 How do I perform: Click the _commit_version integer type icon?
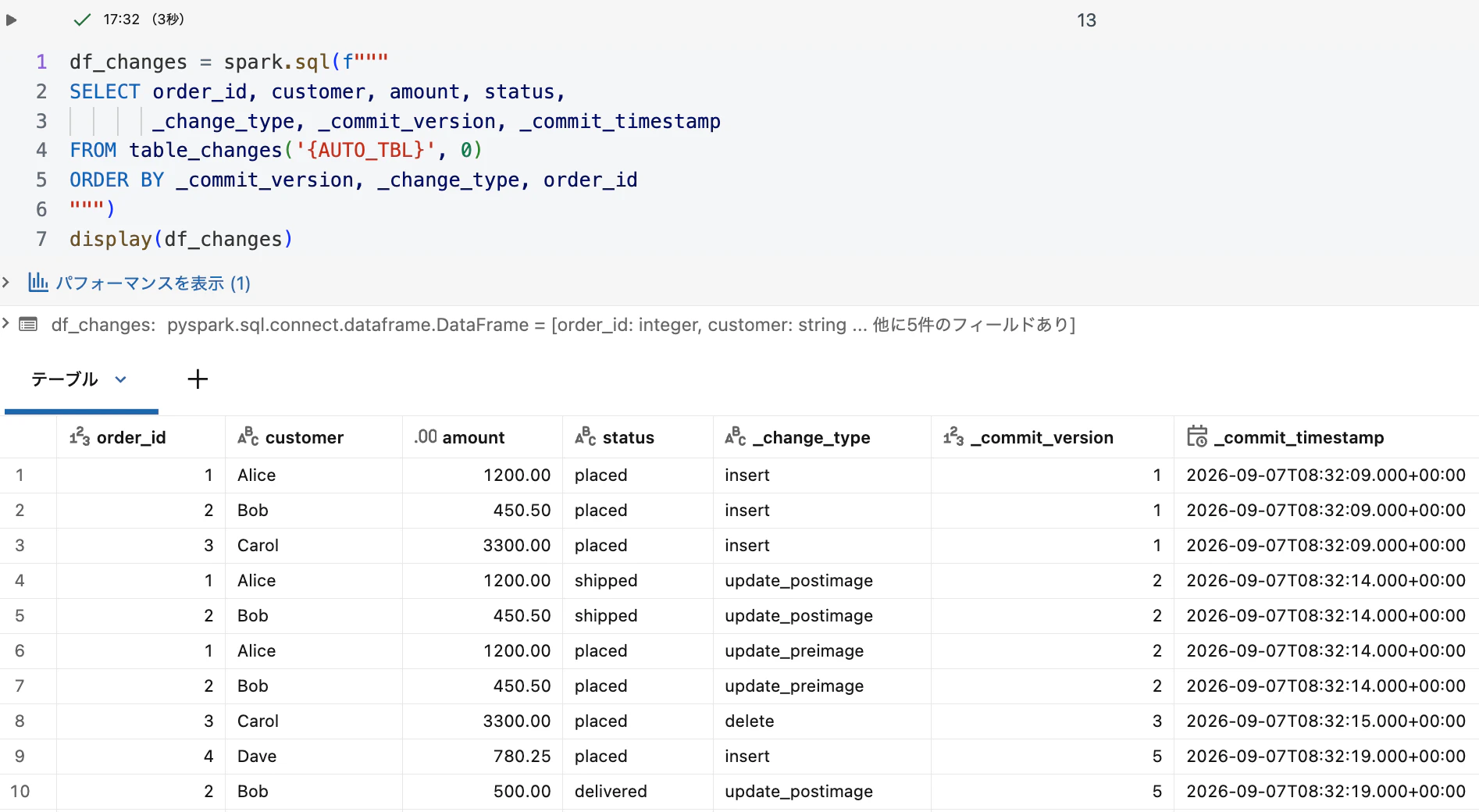coord(953,437)
